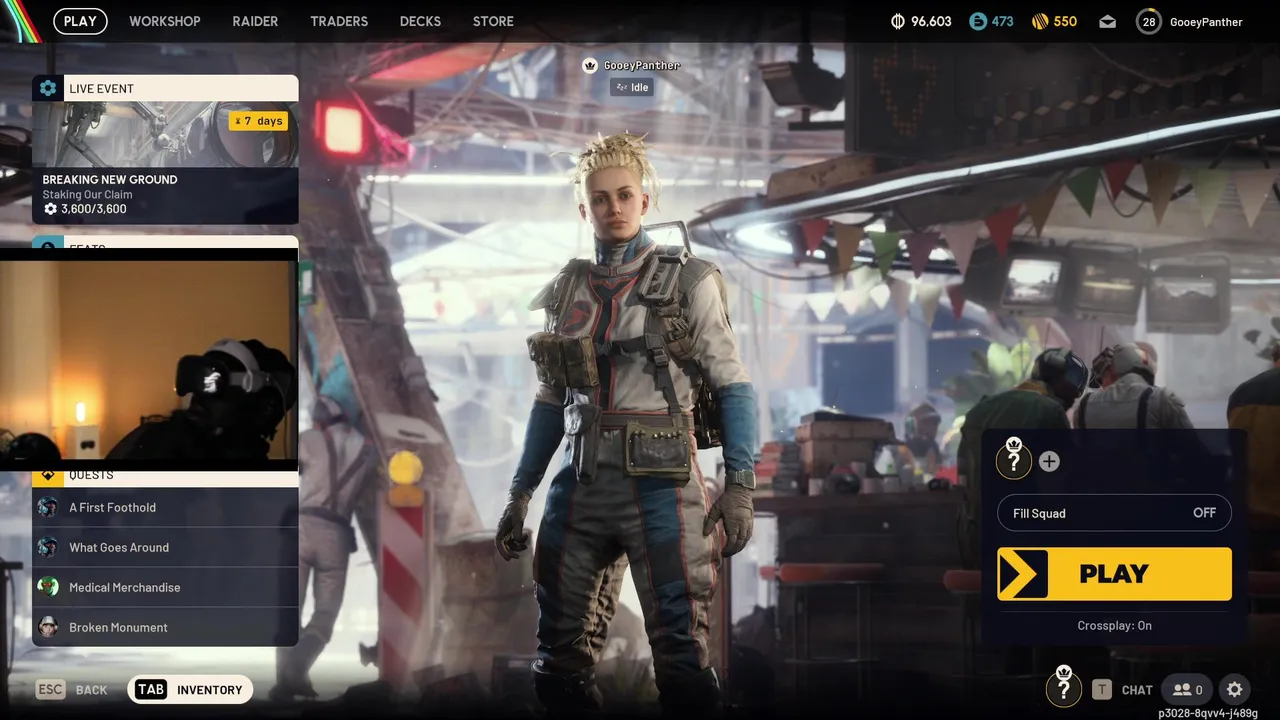This screenshot has height=720, width=1280.
Task: Click the level 28 badge
Action: pyautogui.click(x=1149, y=22)
